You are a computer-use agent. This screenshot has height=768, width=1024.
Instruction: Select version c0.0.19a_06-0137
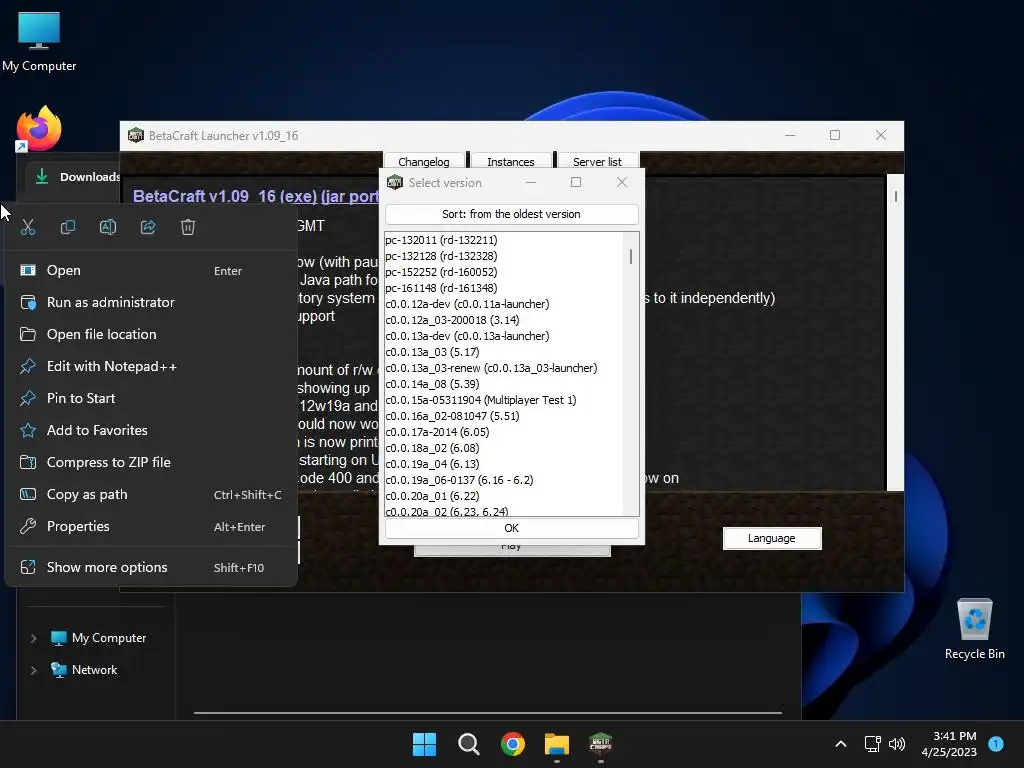tap(459, 480)
